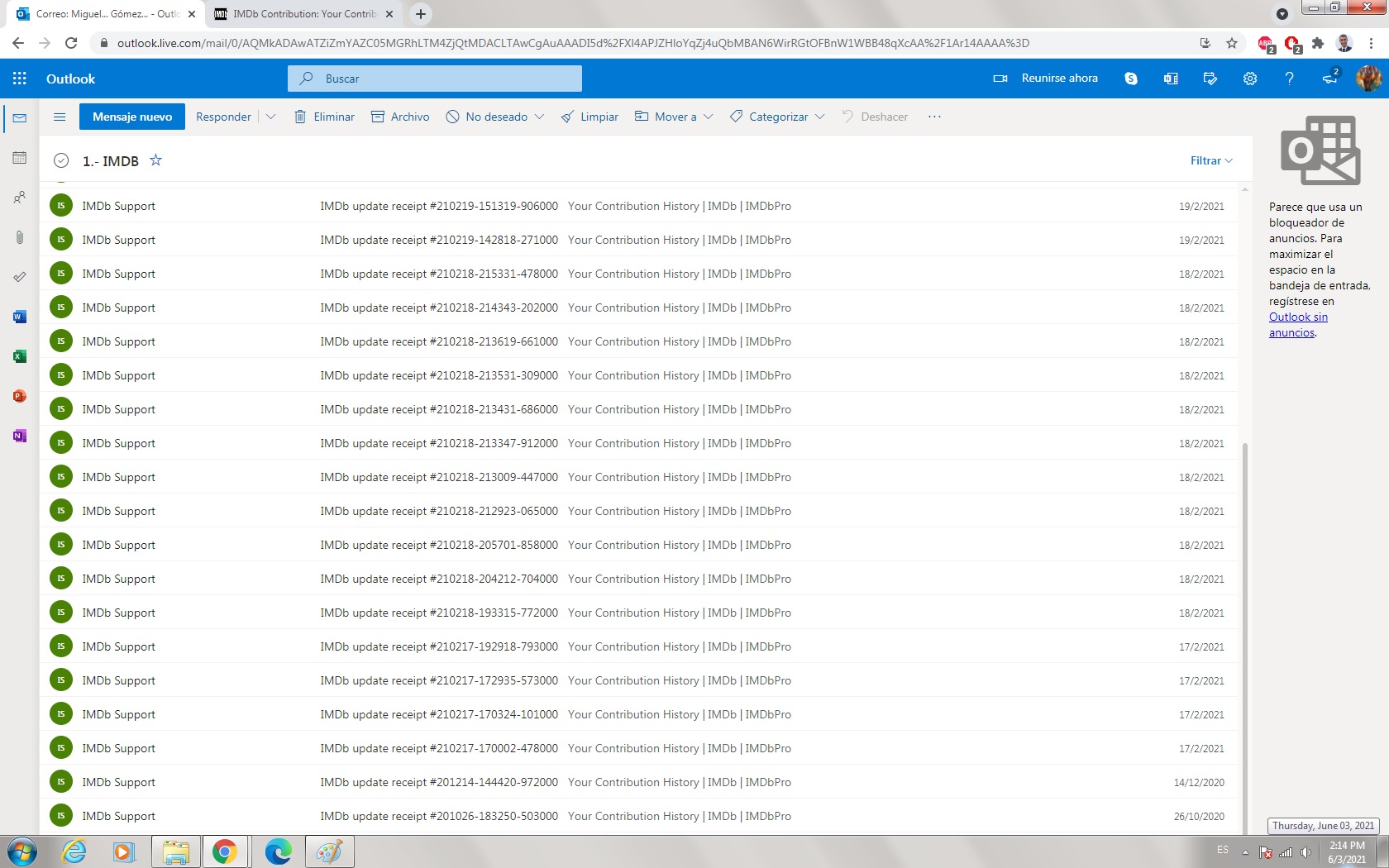Toggle the hamburger navigation pane button
Viewport: 1389px width, 868px height.
(60, 117)
